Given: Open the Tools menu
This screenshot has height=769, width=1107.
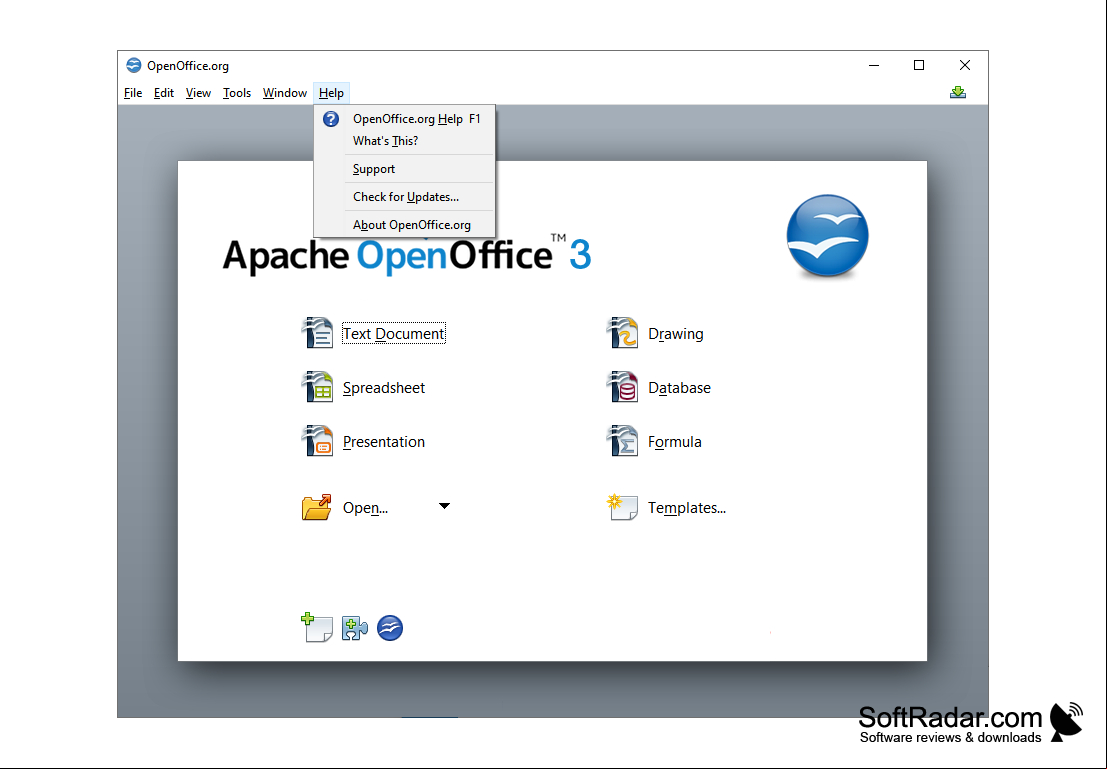Looking at the screenshot, I should (x=237, y=93).
